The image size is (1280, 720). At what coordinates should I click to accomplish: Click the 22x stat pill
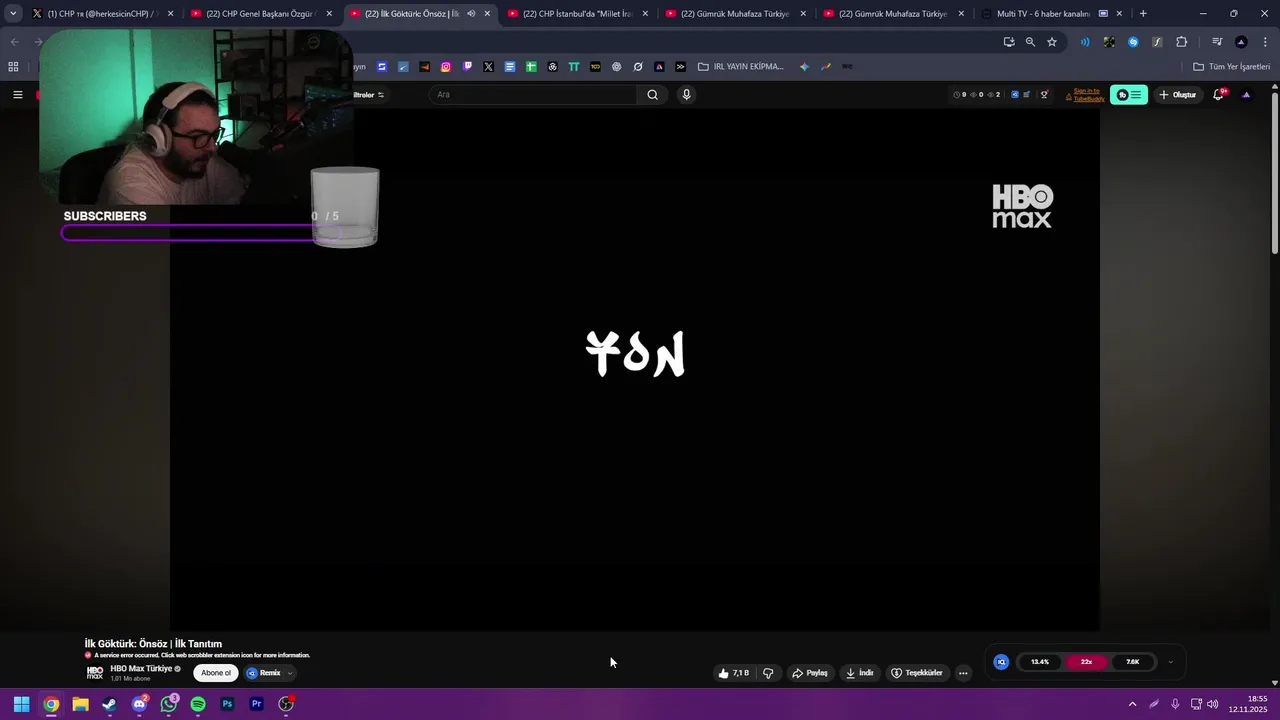click(x=1086, y=662)
